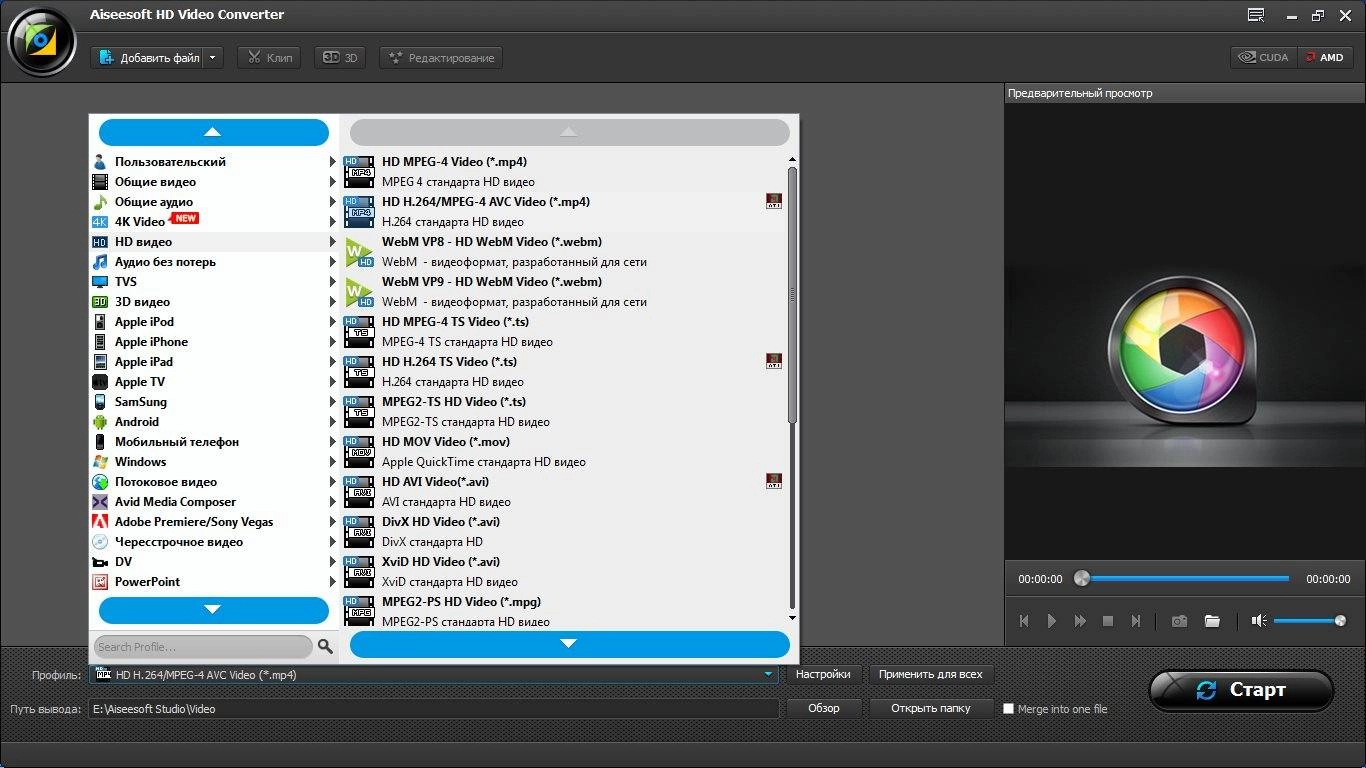Toggle AMD acceleration button
Image resolution: width=1366 pixels, height=768 pixels.
(x=1325, y=57)
